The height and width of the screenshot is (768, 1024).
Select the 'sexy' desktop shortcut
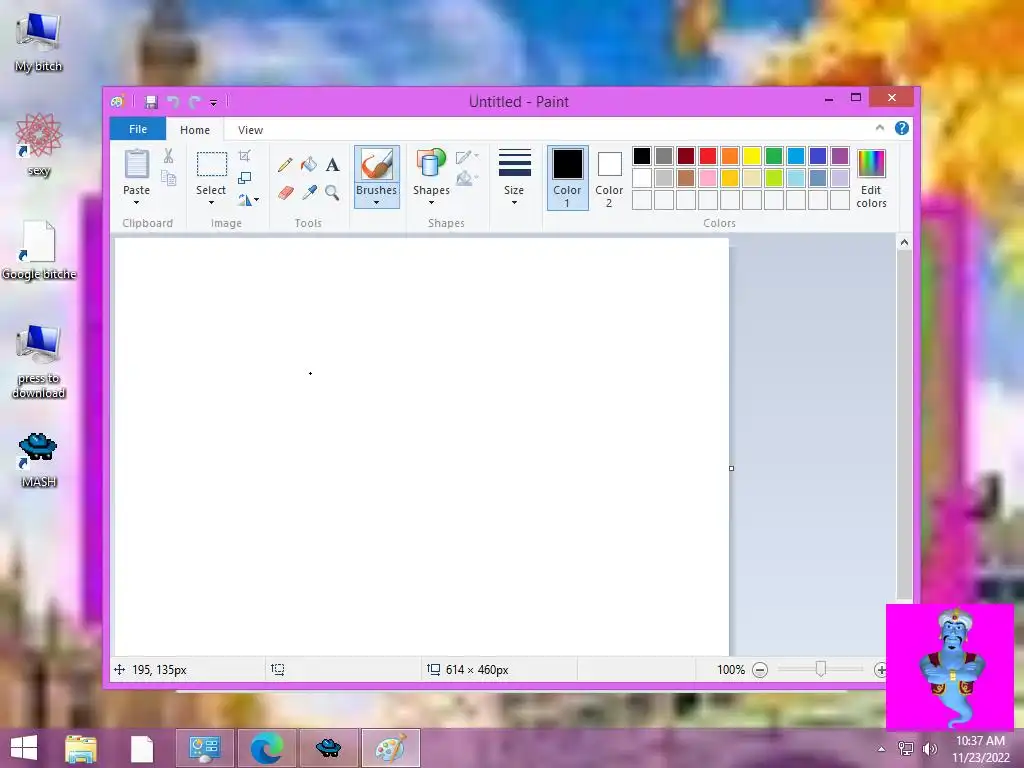pyautogui.click(x=39, y=145)
